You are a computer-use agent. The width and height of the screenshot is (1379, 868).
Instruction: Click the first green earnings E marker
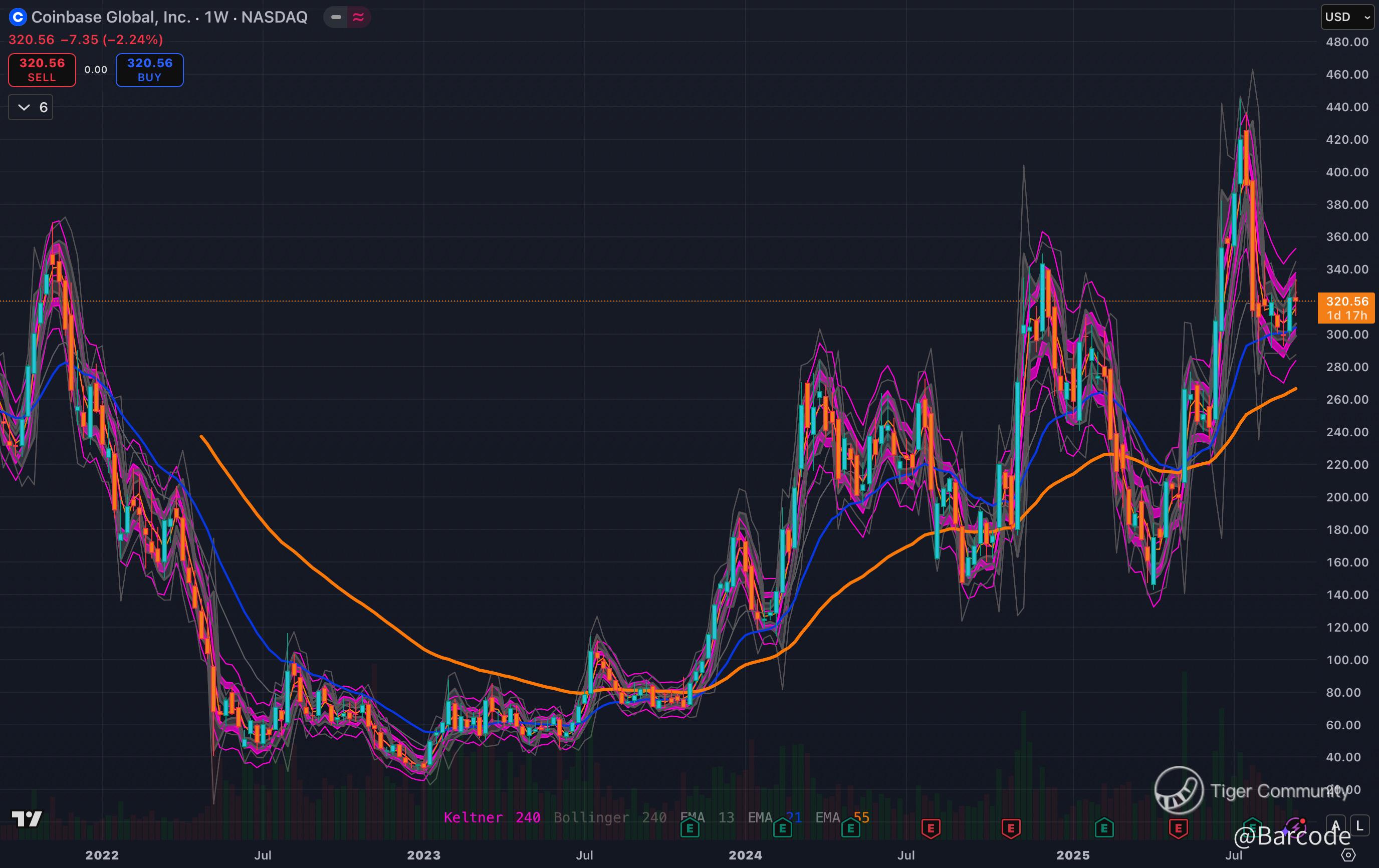click(689, 828)
